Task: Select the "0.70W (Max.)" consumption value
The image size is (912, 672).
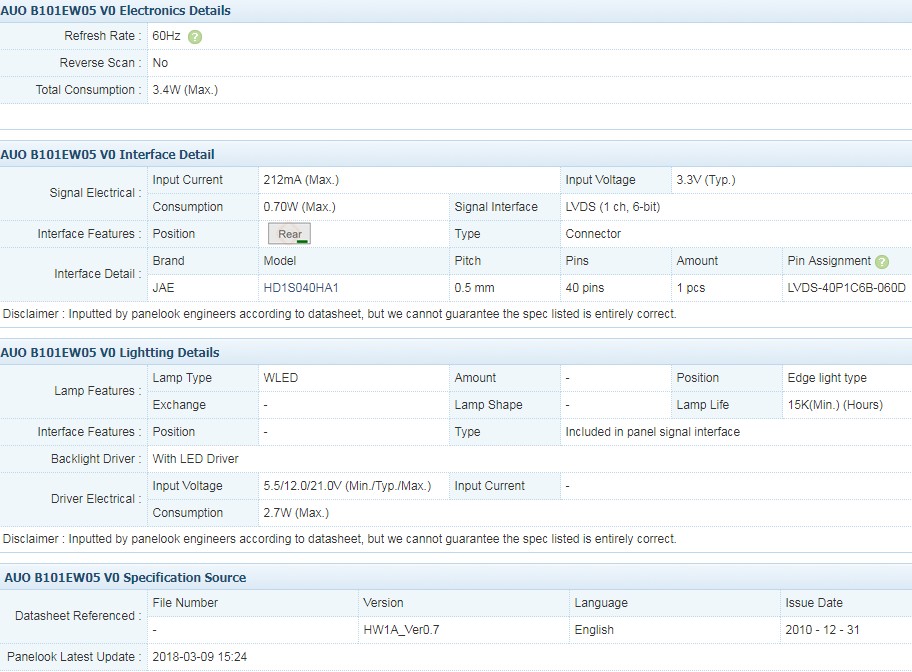Action: pyautogui.click(x=300, y=207)
